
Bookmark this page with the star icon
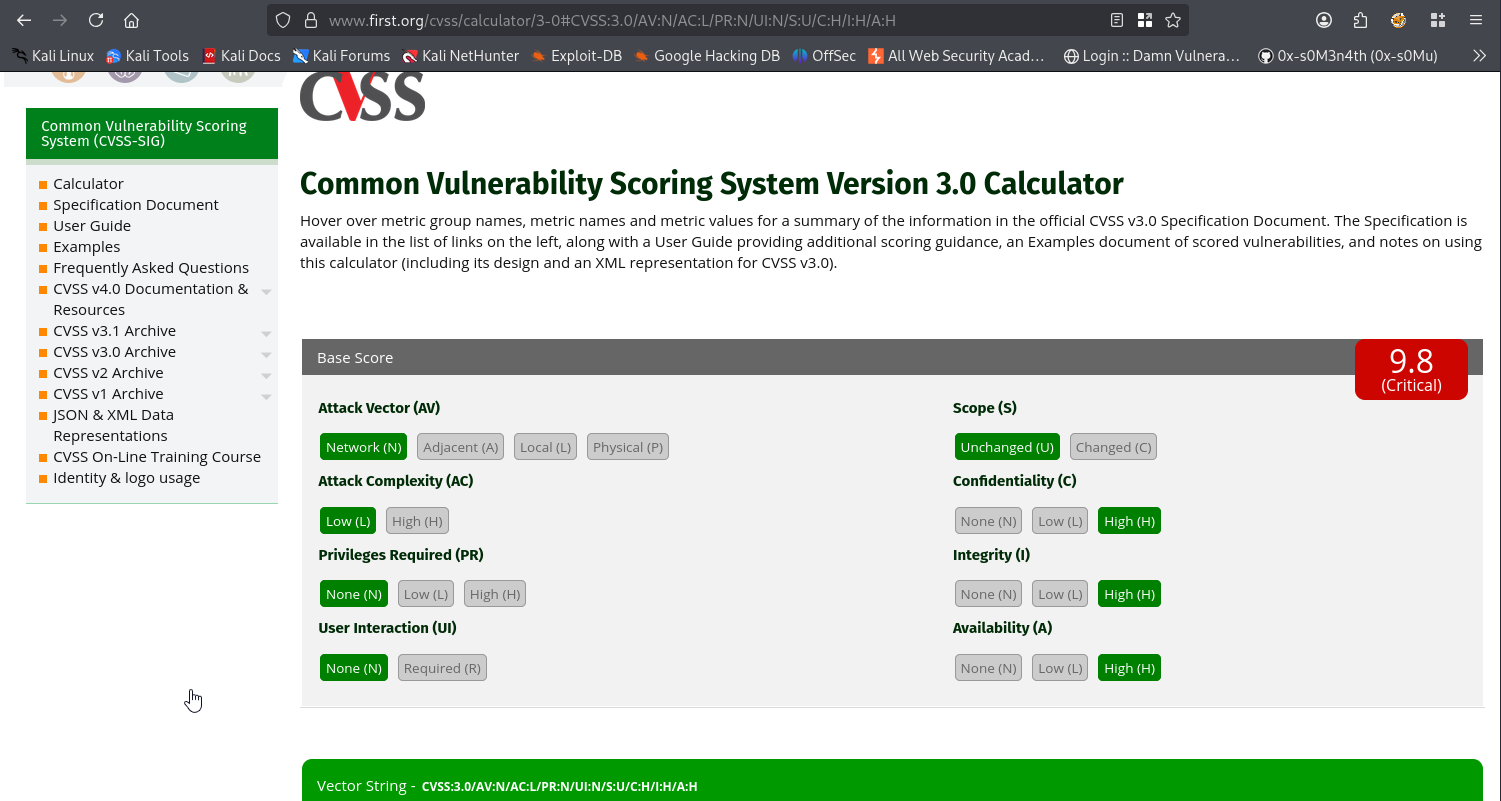point(1173,20)
